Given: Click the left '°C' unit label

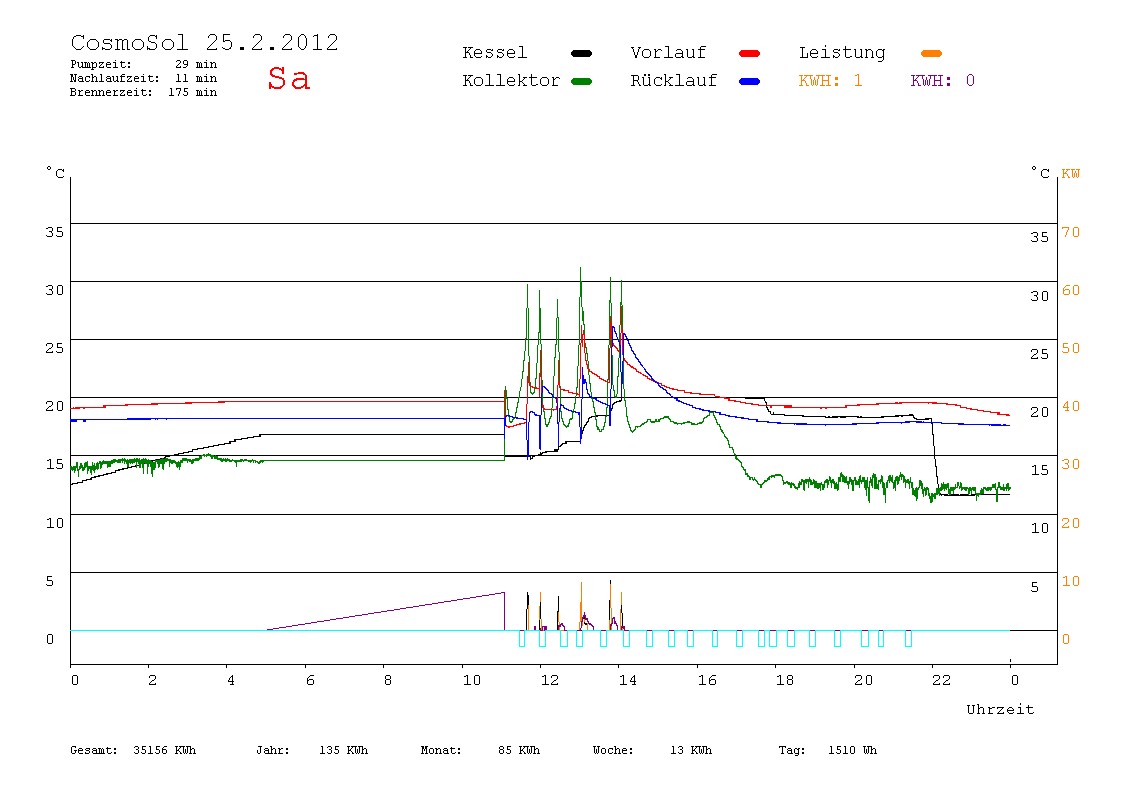Looking at the screenshot, I should click(x=55, y=173).
